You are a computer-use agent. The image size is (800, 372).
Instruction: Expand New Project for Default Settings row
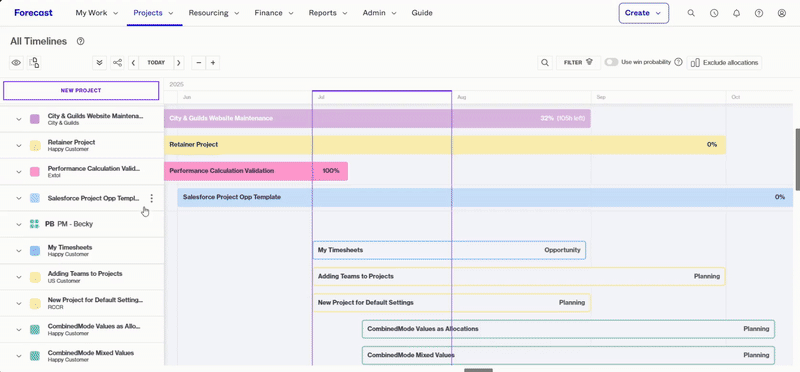click(19, 304)
